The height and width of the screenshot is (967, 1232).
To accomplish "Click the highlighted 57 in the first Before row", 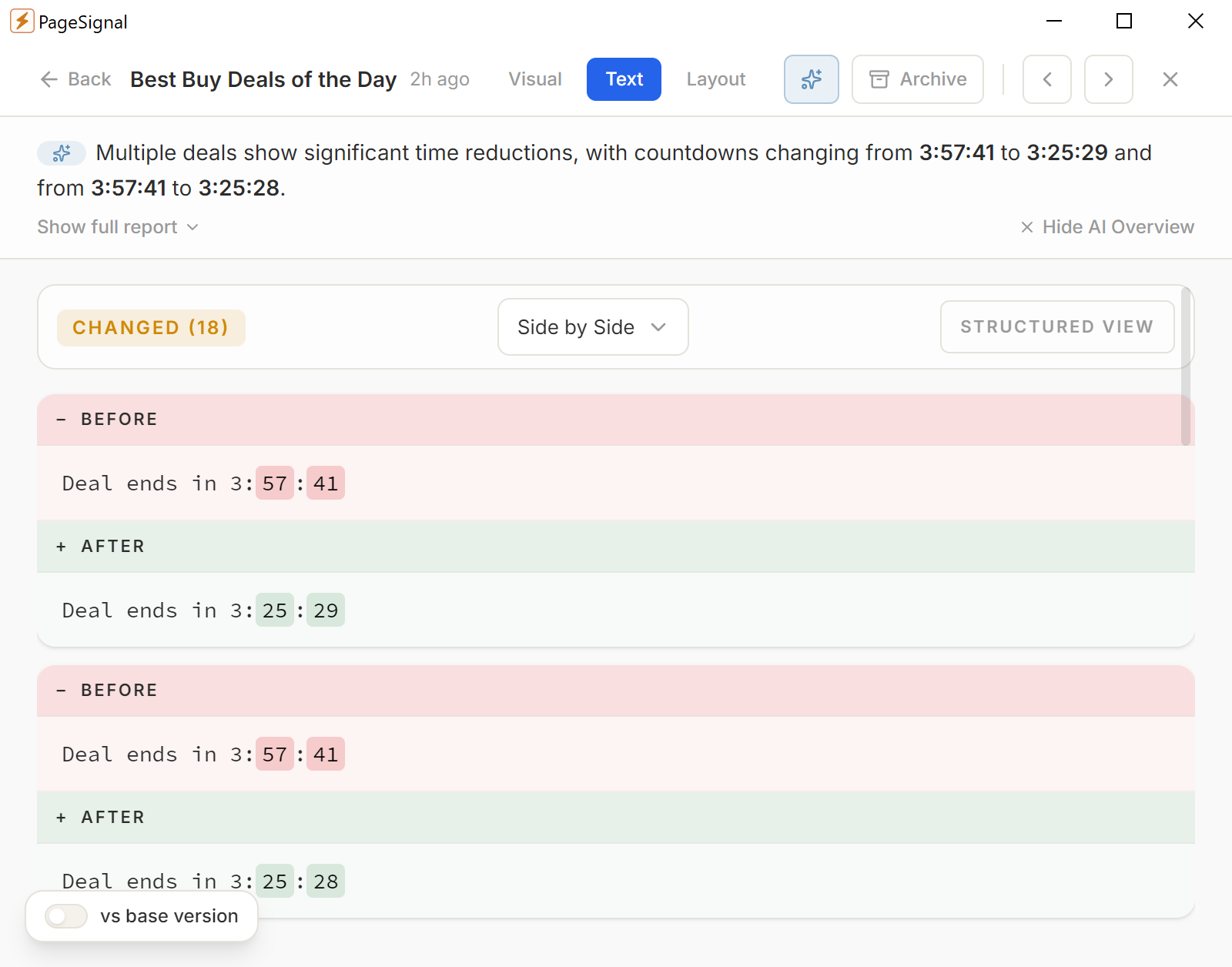I will point(275,483).
